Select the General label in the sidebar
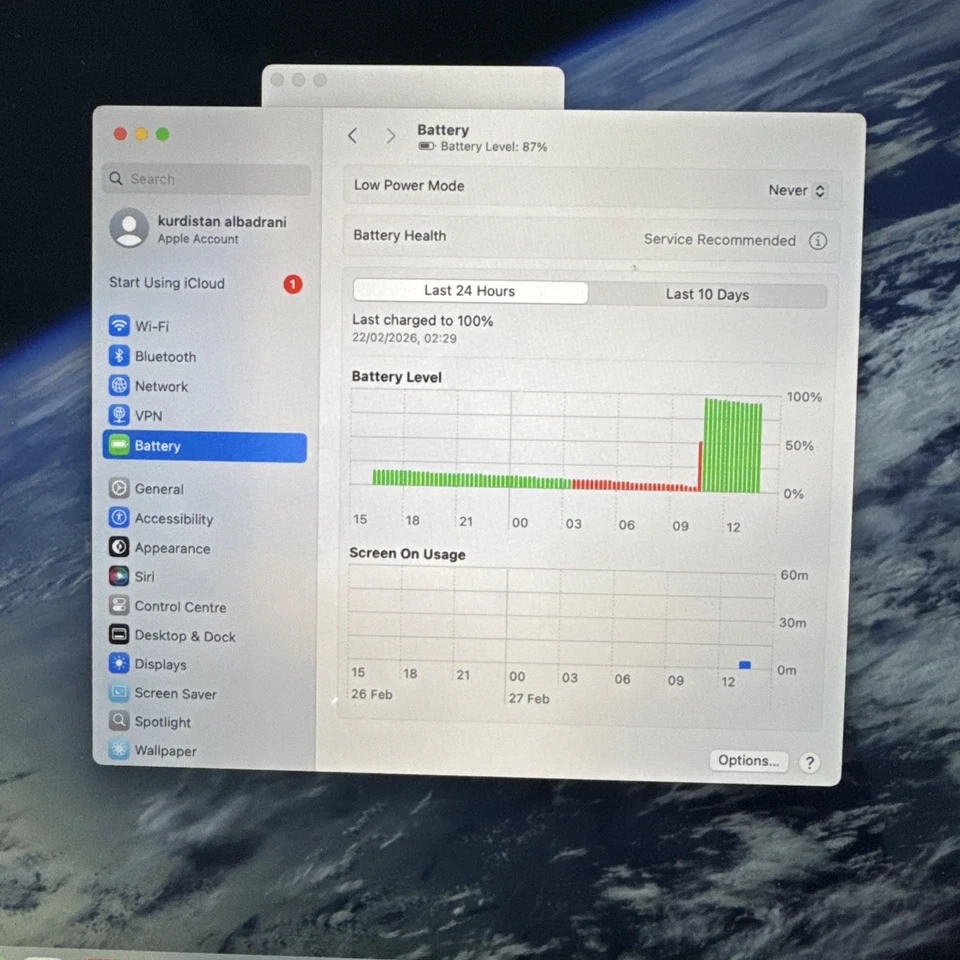Image resolution: width=960 pixels, height=960 pixels. 159,489
